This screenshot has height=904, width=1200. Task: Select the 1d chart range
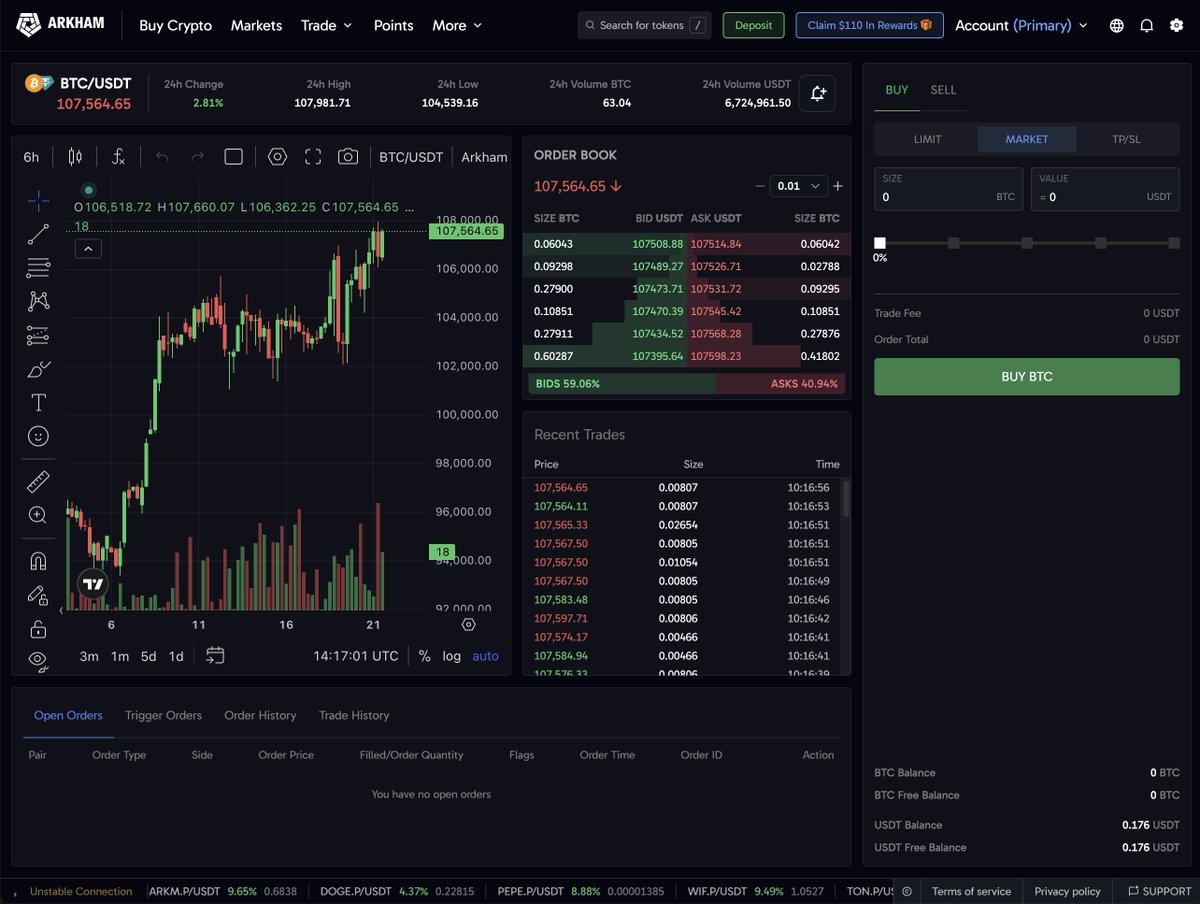pyautogui.click(x=176, y=656)
